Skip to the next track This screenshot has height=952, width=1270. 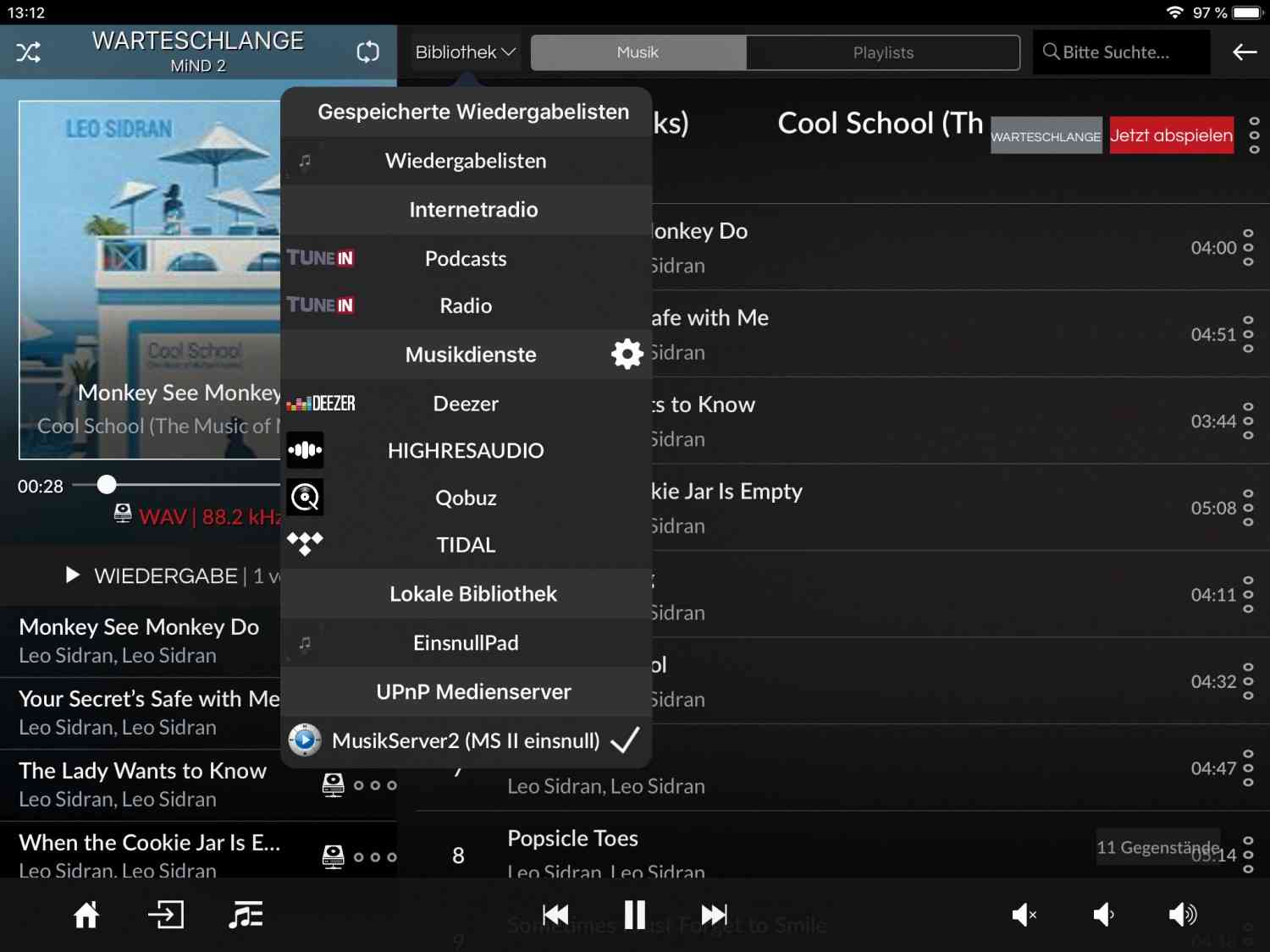714,915
